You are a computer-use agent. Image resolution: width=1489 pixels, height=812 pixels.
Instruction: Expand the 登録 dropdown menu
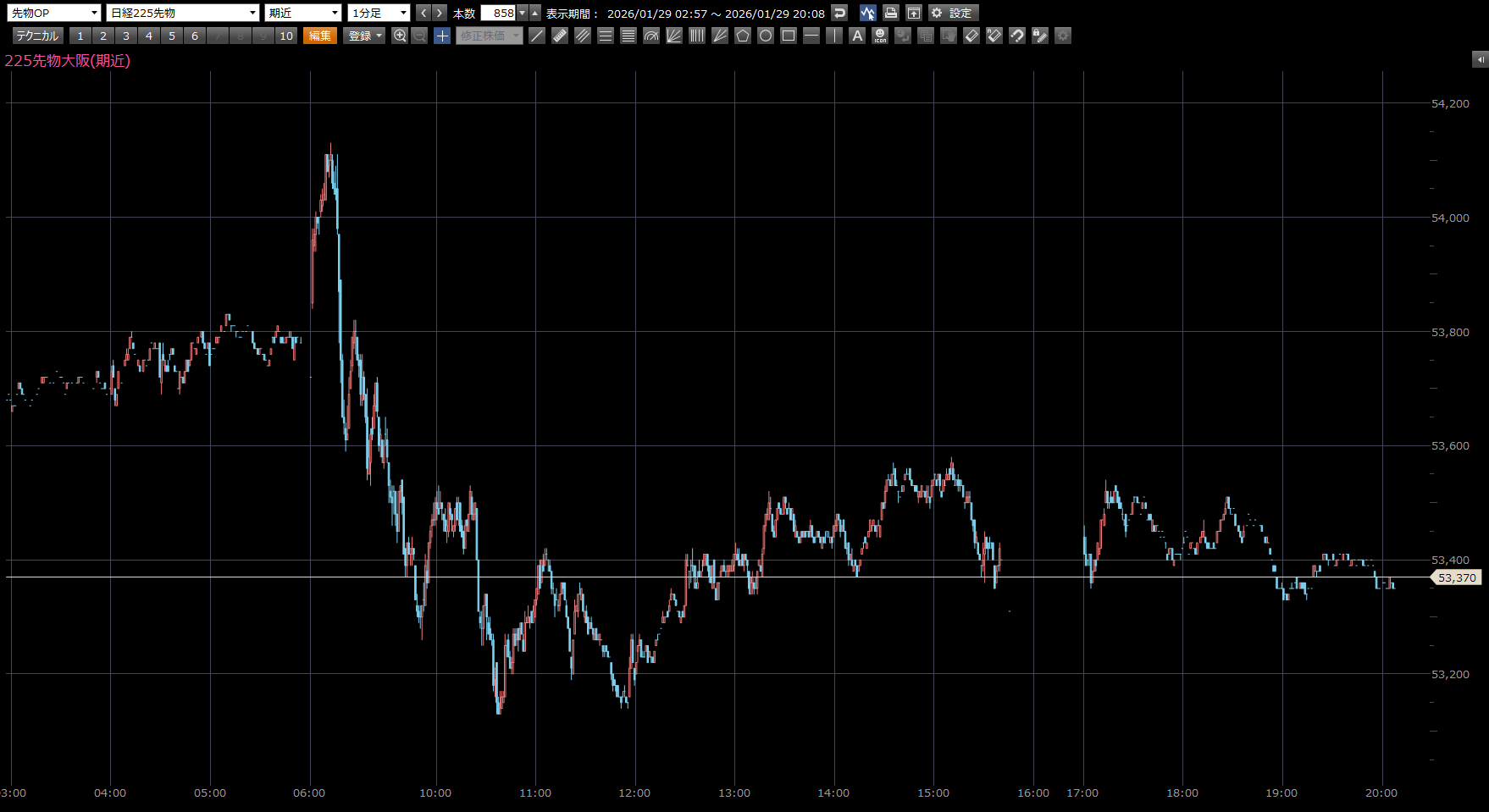(x=365, y=36)
